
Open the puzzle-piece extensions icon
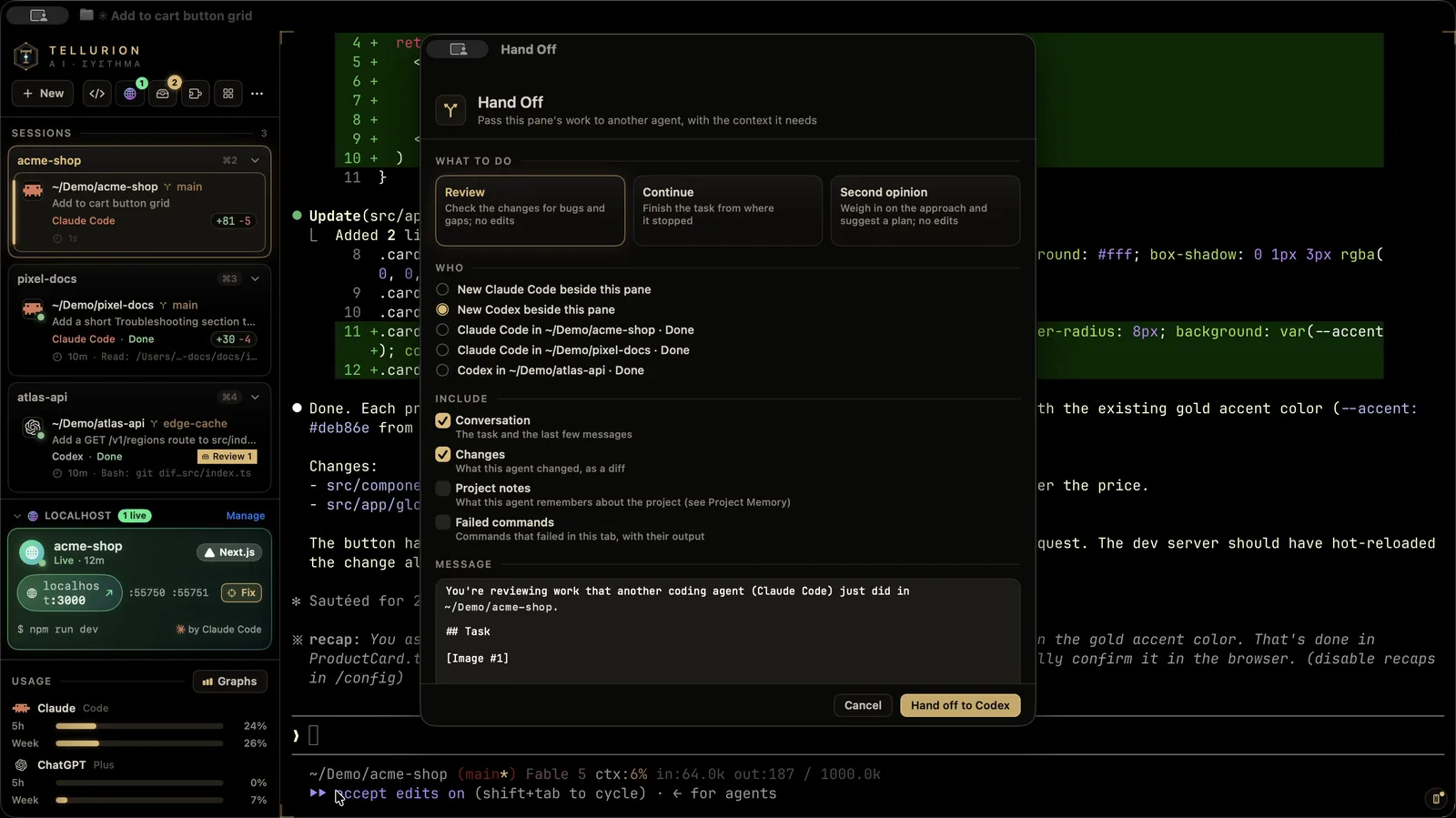(196, 94)
